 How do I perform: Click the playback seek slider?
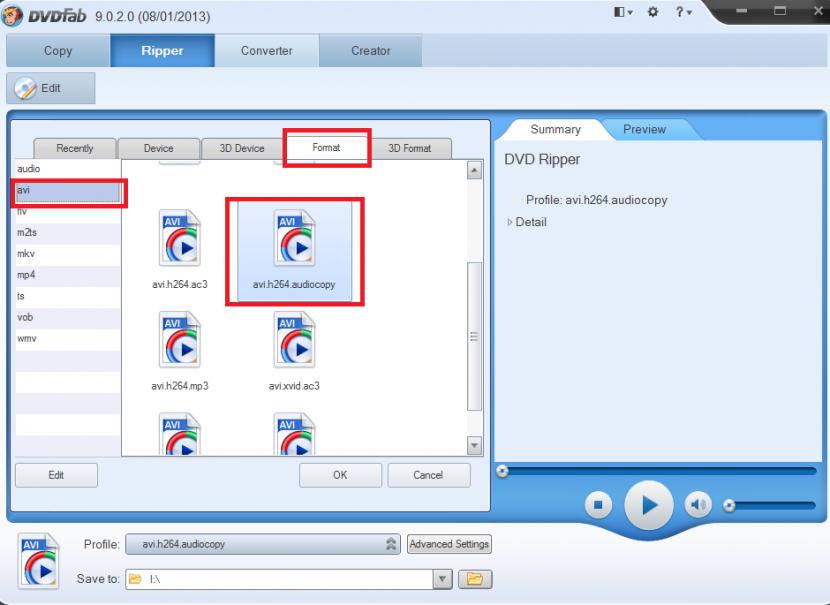pyautogui.click(x=657, y=471)
